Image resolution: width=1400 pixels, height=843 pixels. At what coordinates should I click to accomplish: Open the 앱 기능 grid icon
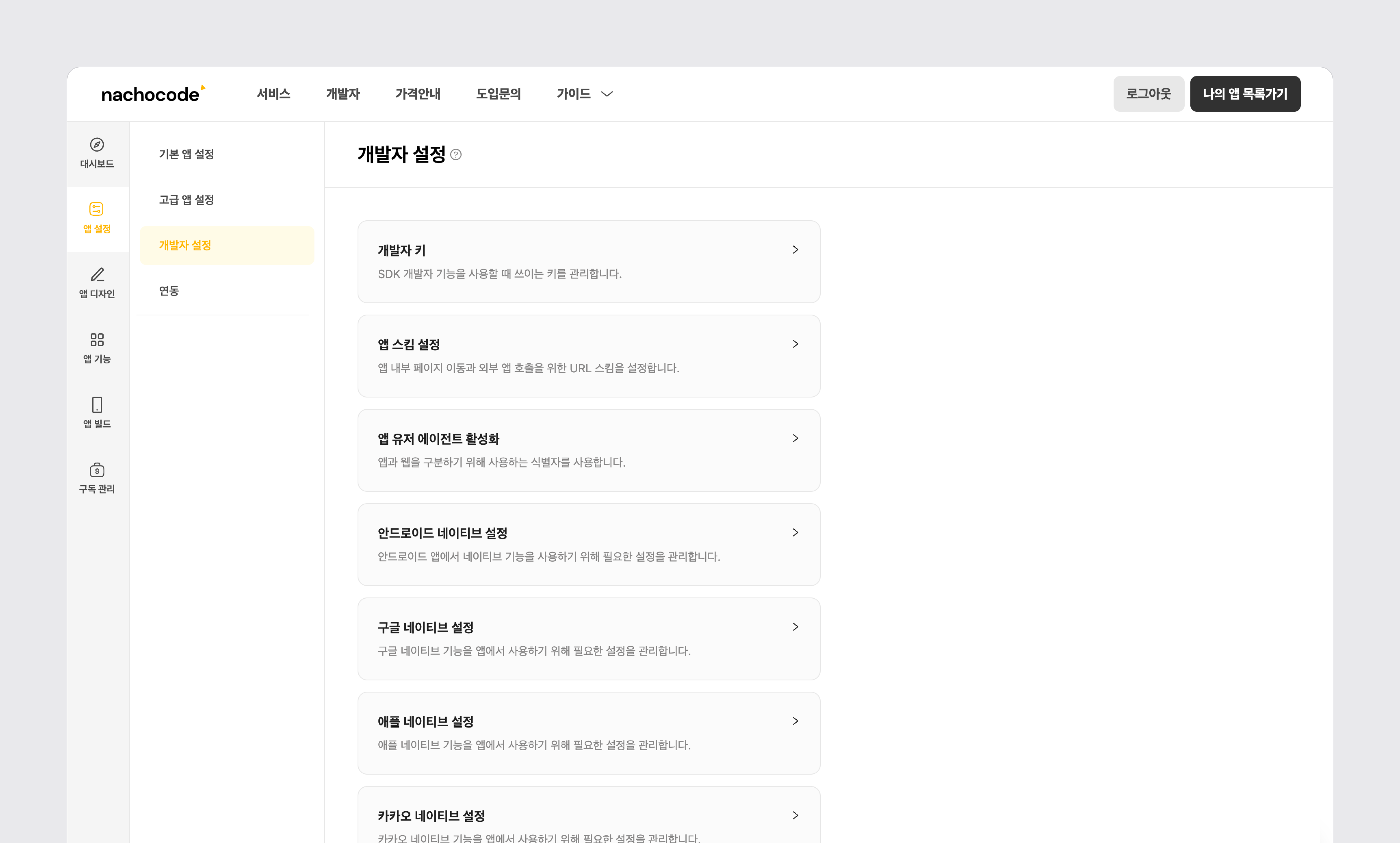(97, 340)
